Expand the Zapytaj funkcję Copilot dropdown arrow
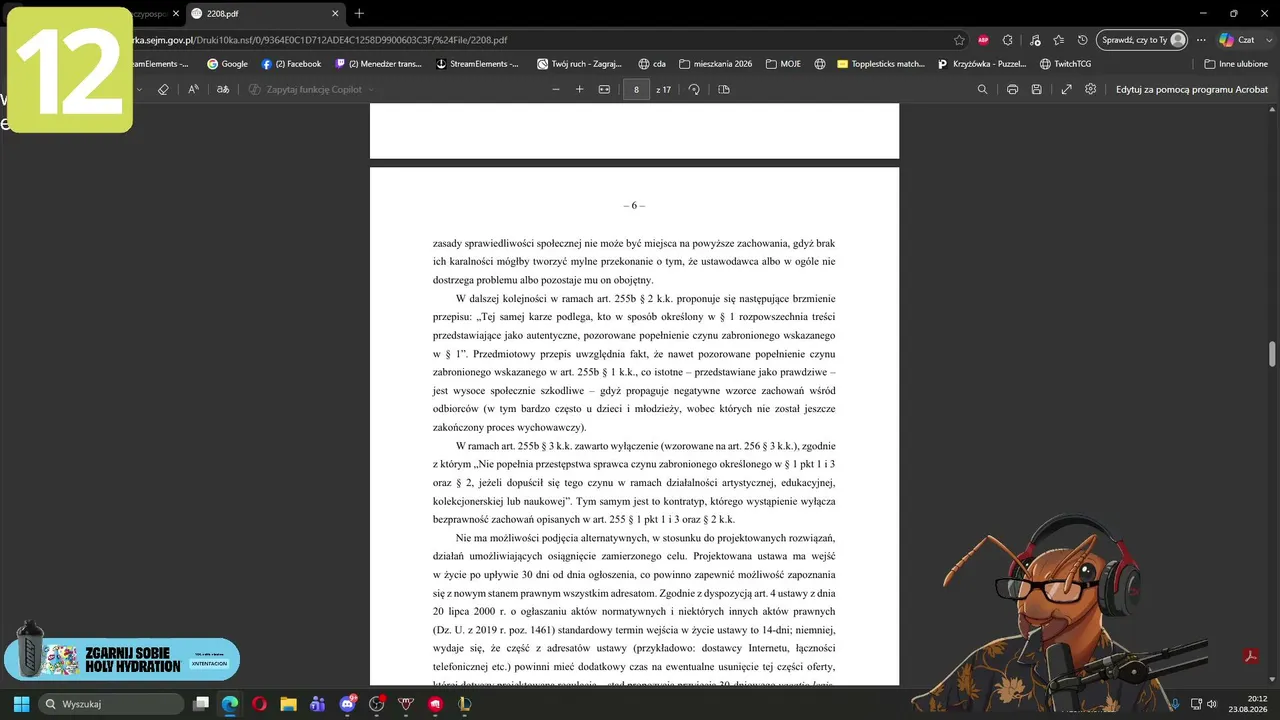 [x=371, y=89]
